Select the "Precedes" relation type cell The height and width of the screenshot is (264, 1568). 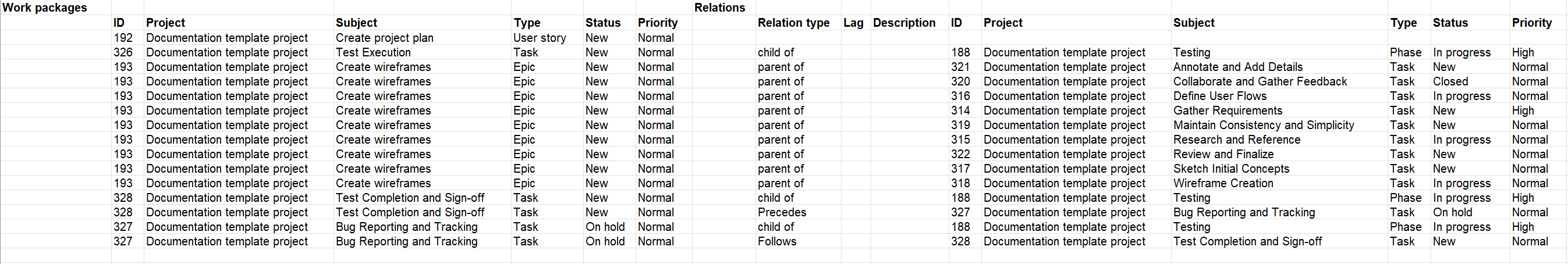click(x=782, y=212)
